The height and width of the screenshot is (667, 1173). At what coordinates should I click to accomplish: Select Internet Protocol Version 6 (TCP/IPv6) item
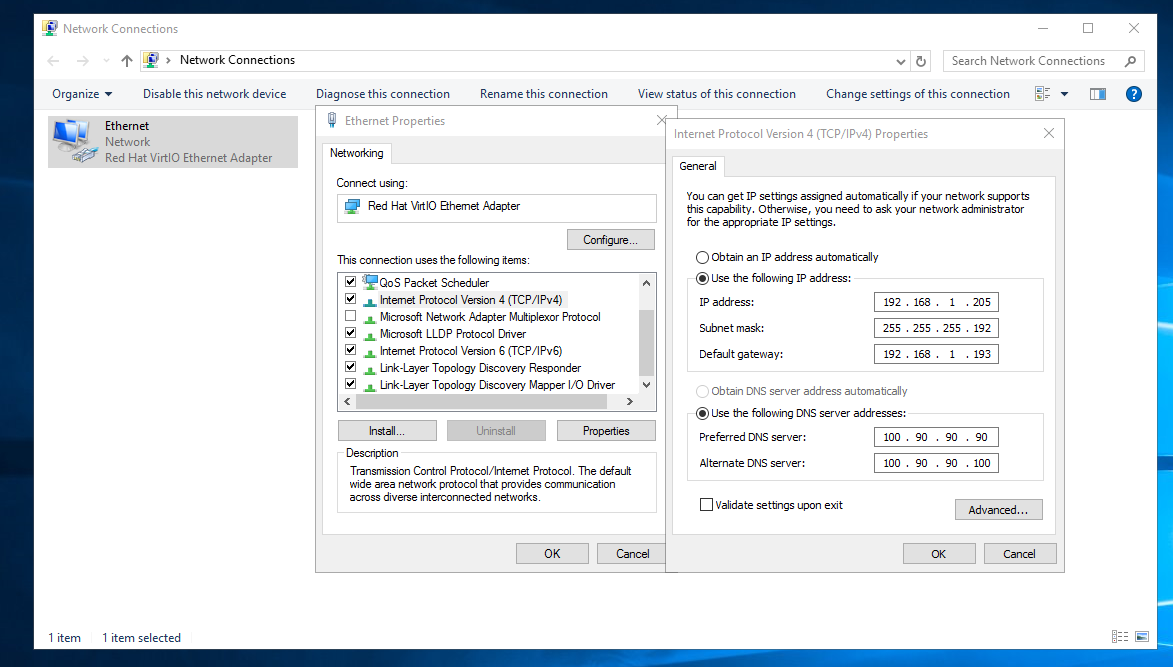471,351
